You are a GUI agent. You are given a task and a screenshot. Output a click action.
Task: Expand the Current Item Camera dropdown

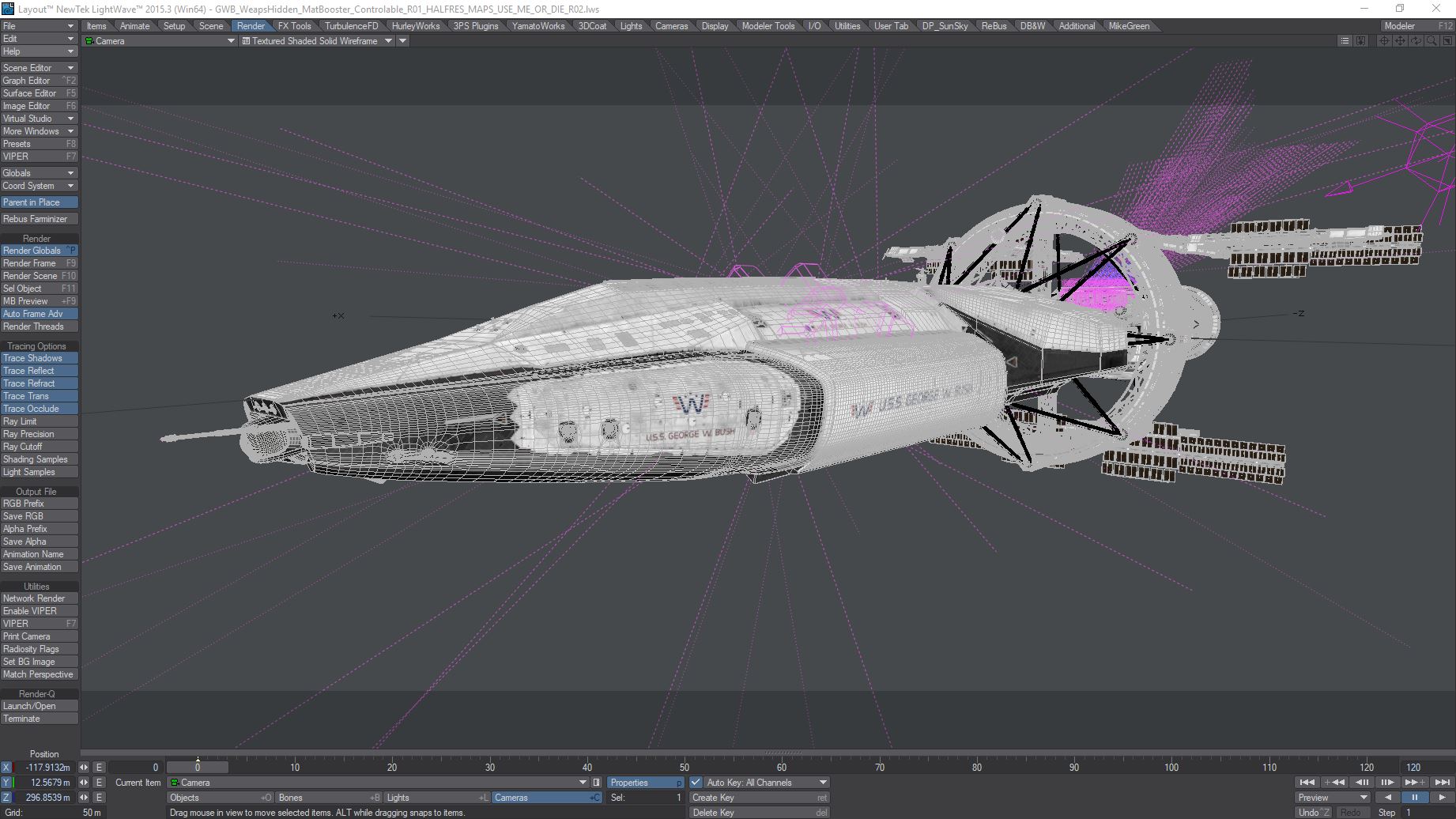click(x=583, y=783)
